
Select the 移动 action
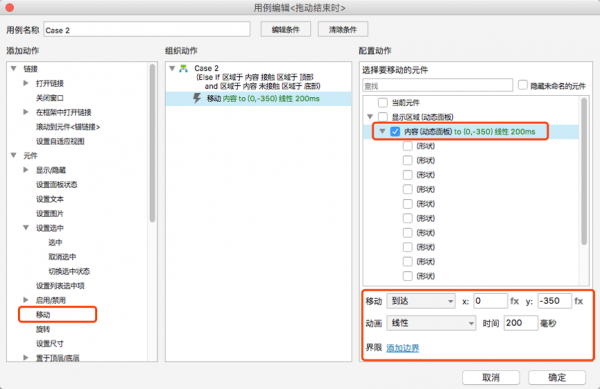pyautogui.click(x=43, y=314)
